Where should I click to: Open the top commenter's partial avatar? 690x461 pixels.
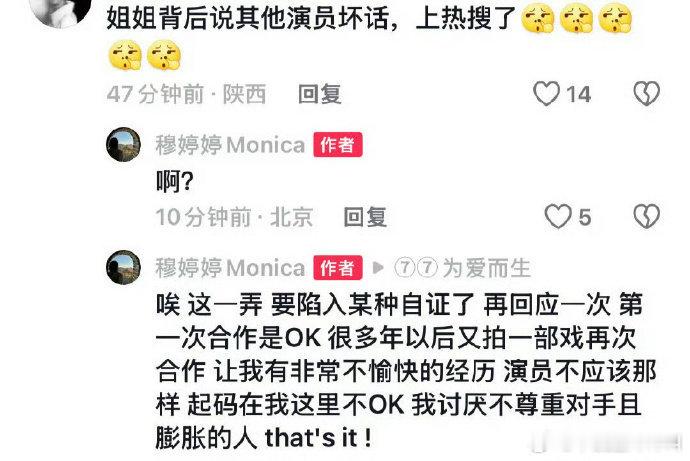62,12
